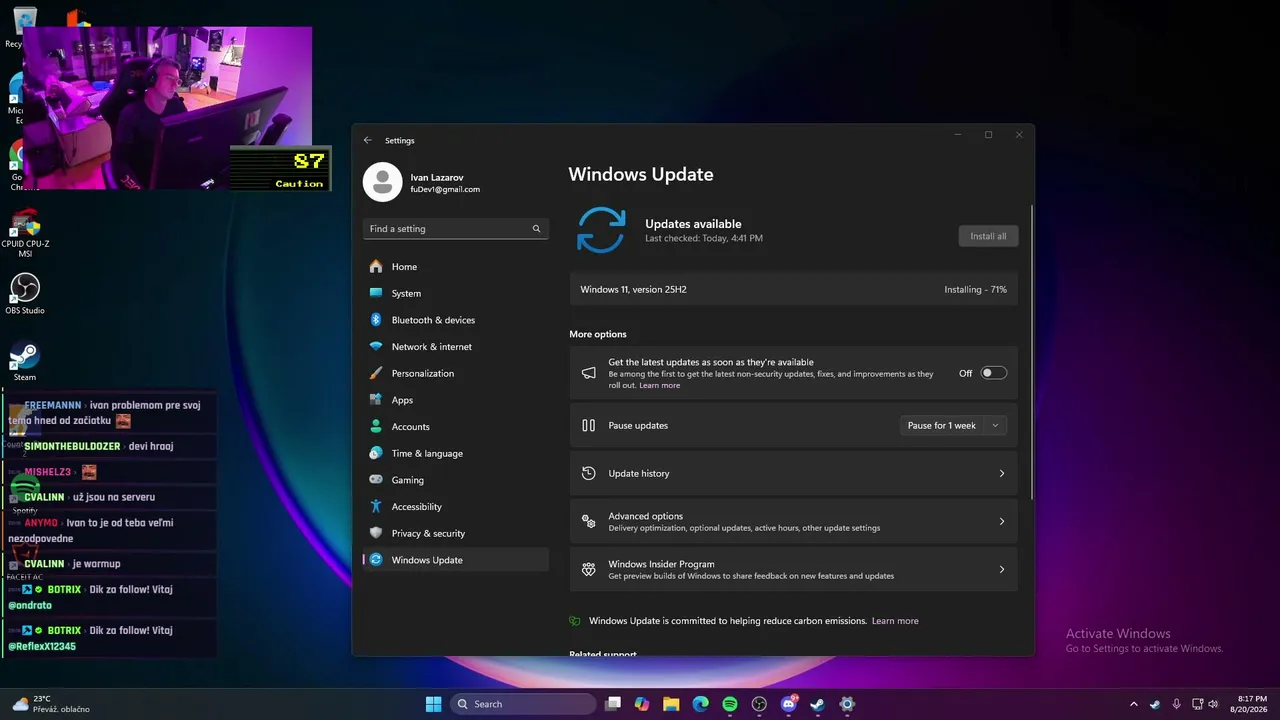Viewport: 1280px width, 720px height.
Task: Open Accessibility settings
Action: click(456, 507)
